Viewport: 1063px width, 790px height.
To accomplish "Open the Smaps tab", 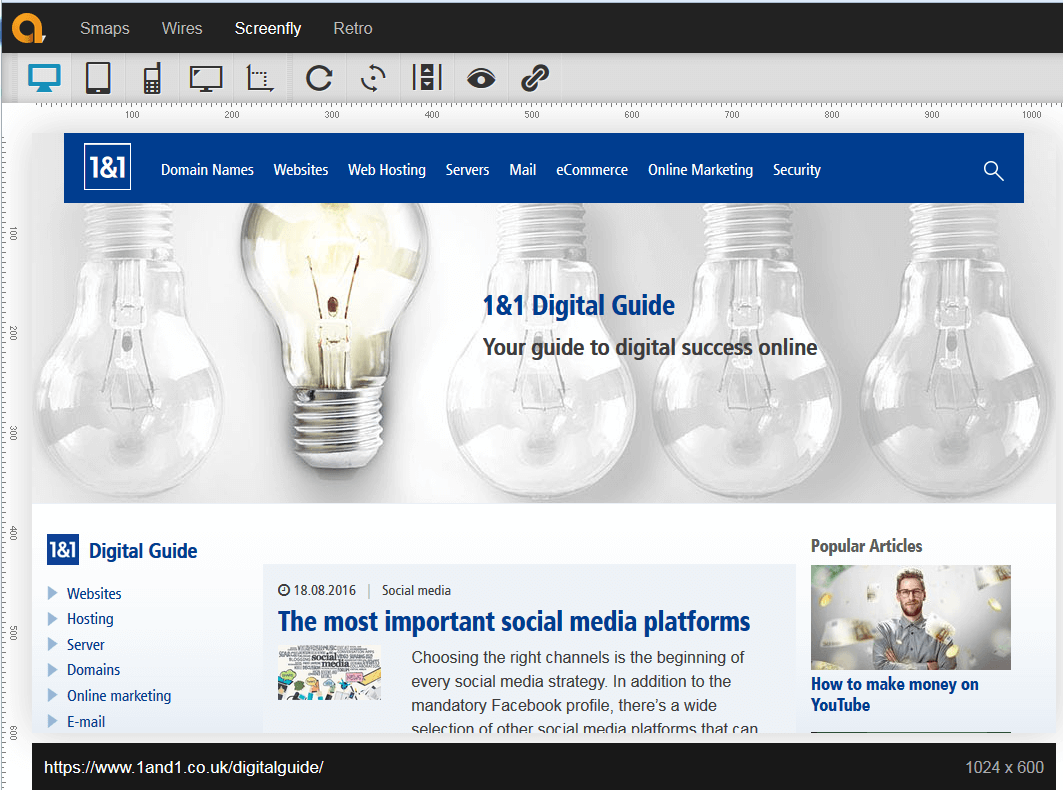I will [x=104, y=28].
